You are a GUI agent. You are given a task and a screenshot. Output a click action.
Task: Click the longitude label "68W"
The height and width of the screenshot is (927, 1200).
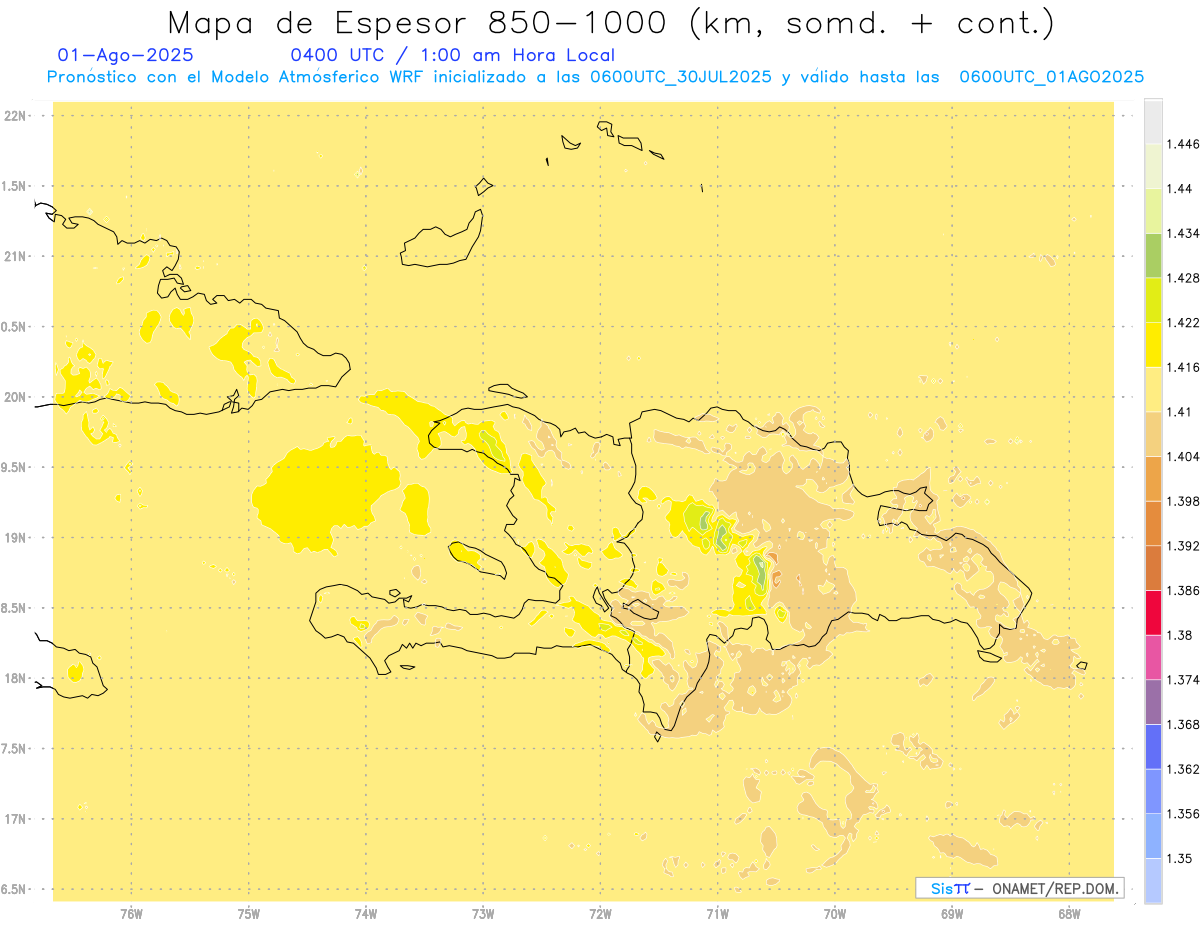coord(1069,914)
